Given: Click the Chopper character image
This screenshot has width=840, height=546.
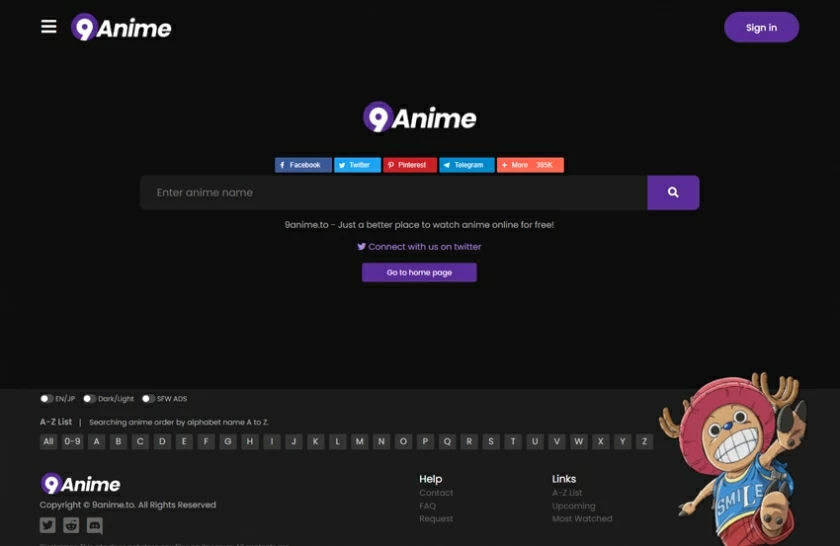Looking at the screenshot, I should [x=734, y=458].
